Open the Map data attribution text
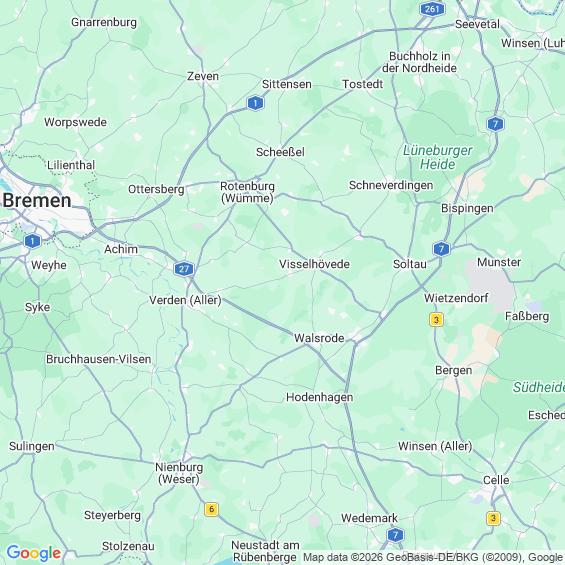This screenshot has width=565, height=565. pos(433,557)
